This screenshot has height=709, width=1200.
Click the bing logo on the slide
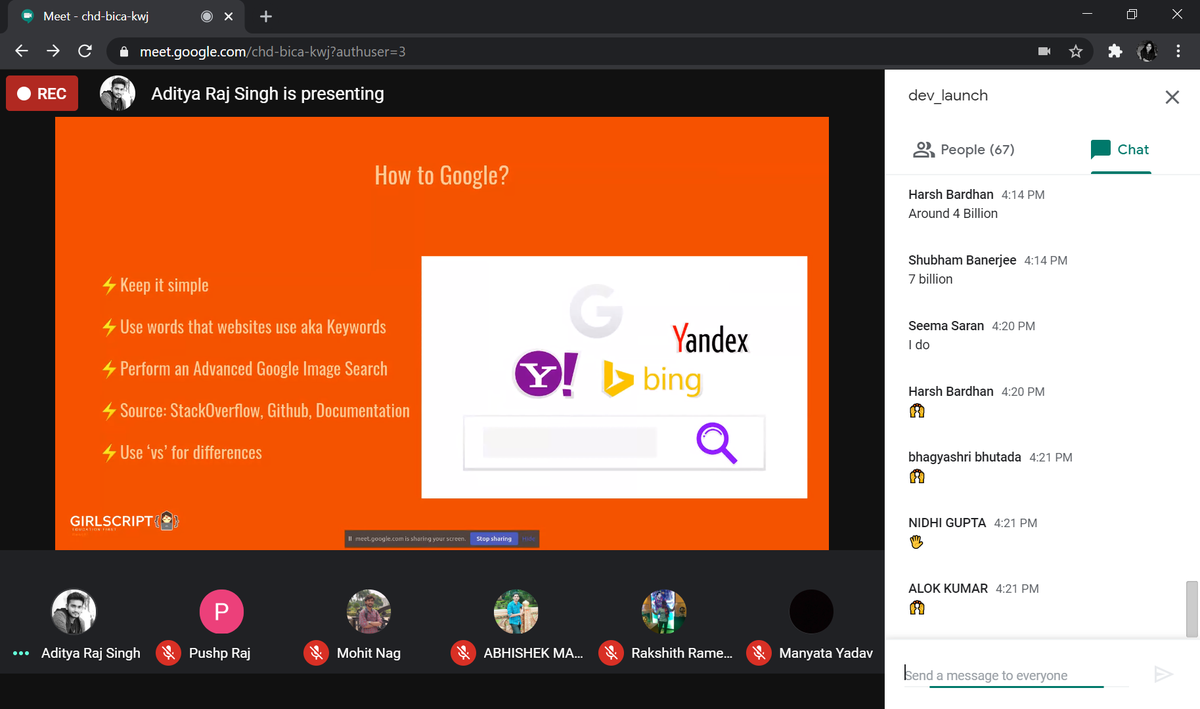click(x=653, y=379)
